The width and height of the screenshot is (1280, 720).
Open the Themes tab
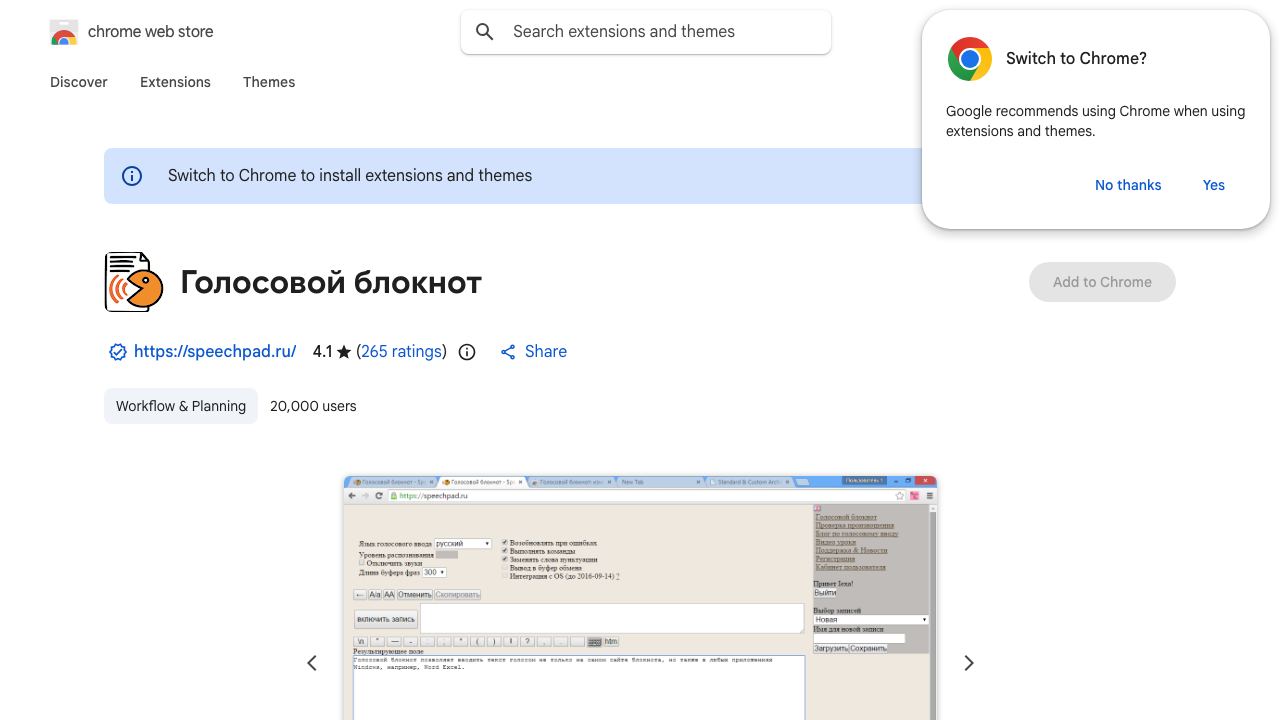tap(269, 82)
